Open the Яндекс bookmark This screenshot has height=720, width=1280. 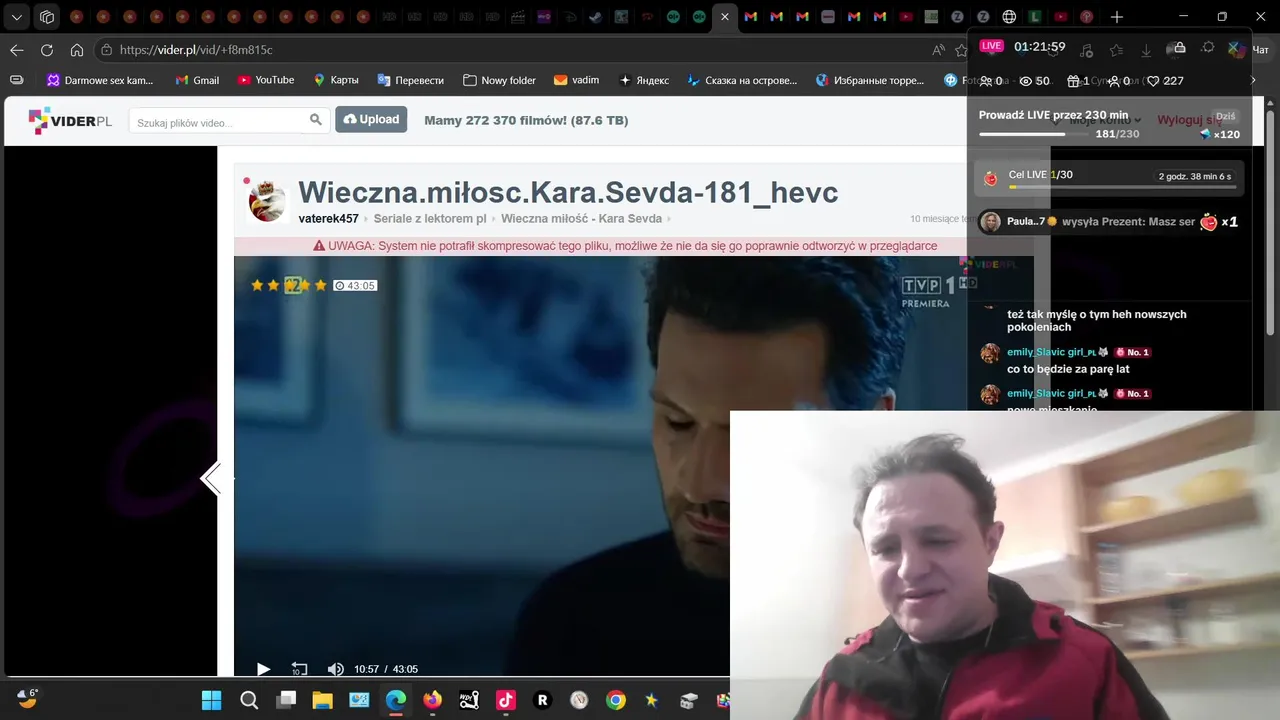(x=644, y=80)
